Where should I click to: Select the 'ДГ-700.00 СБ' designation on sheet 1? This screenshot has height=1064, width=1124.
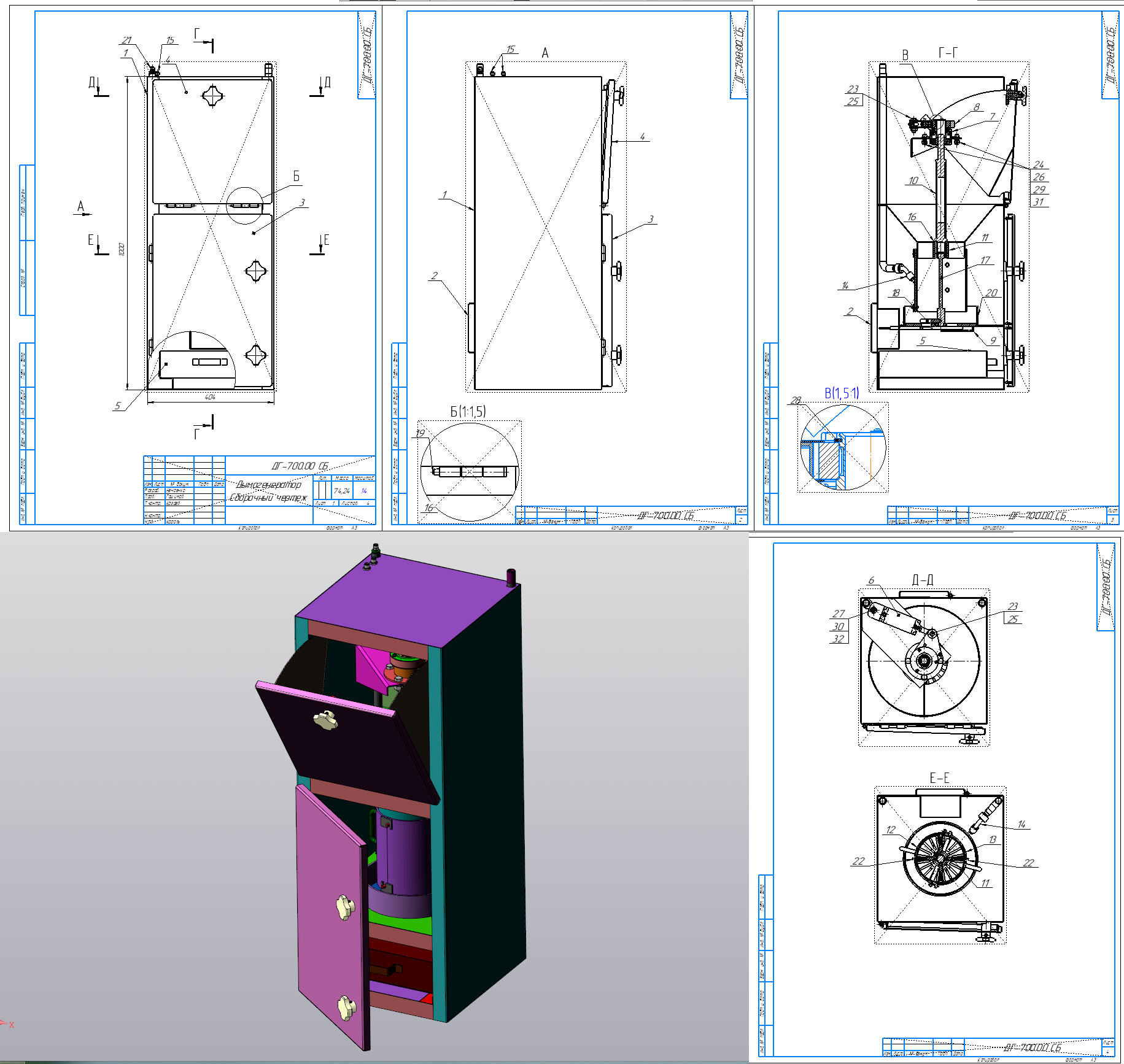(x=300, y=466)
